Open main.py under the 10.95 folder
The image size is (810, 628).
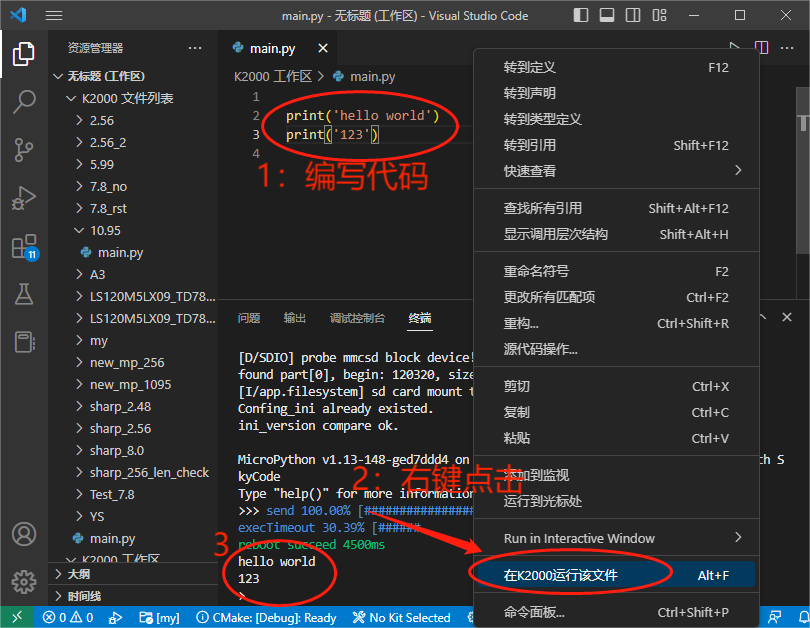[x=133, y=253]
